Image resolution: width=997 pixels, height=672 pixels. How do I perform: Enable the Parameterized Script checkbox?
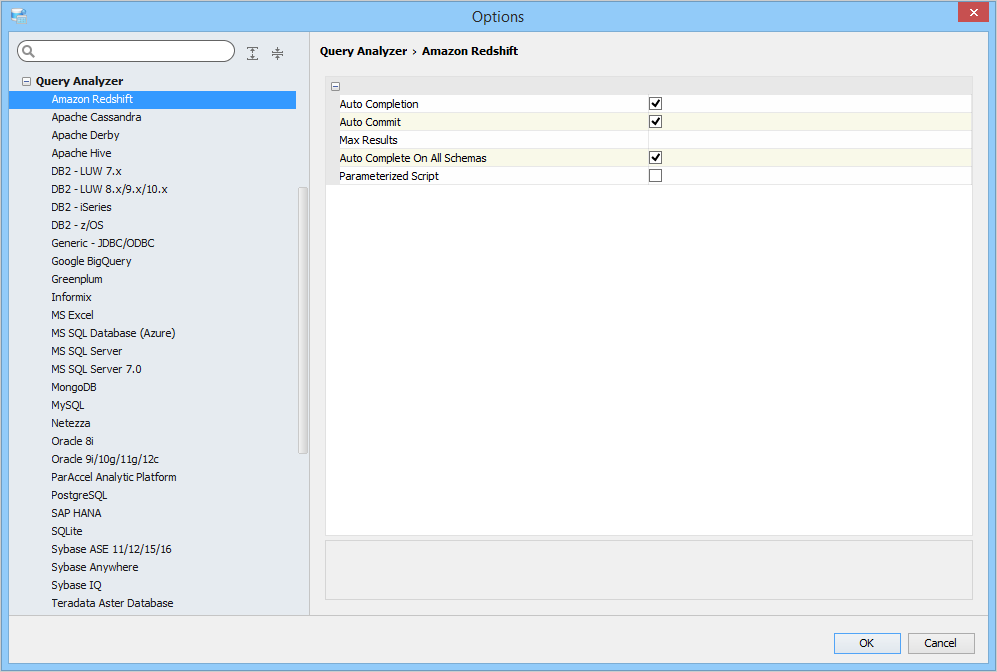(x=655, y=175)
